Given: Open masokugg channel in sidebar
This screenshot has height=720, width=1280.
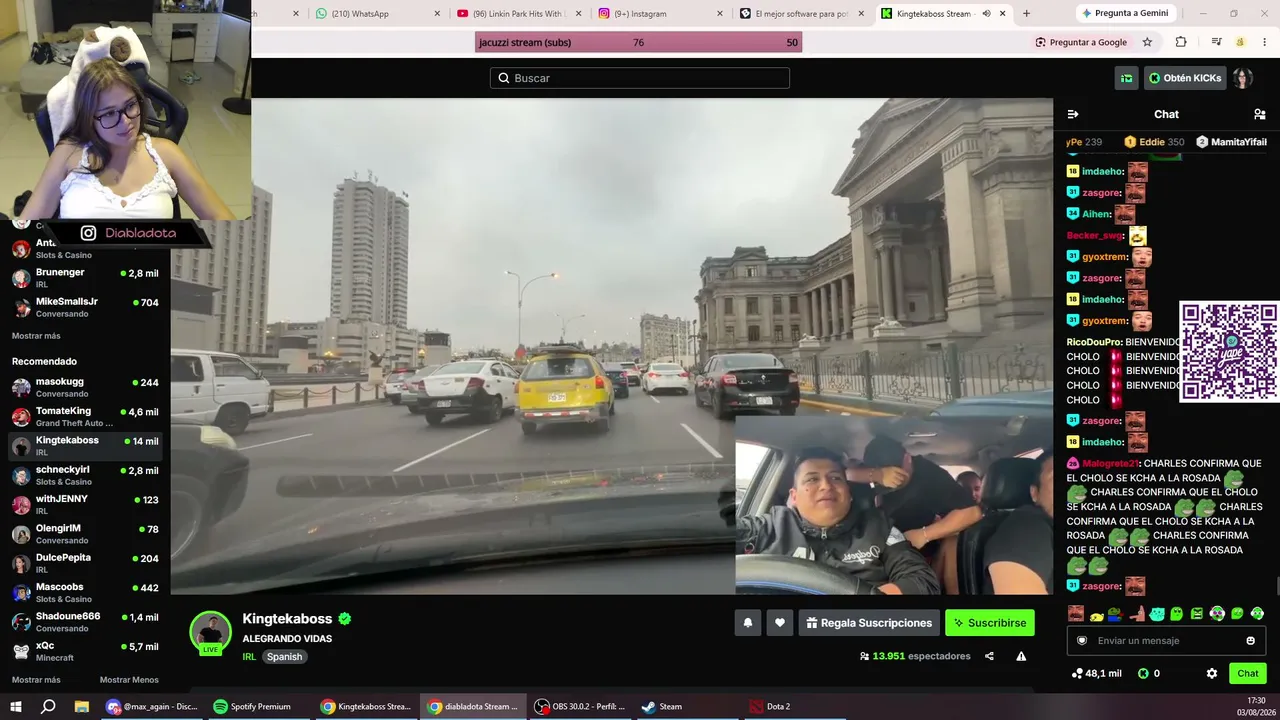Looking at the screenshot, I should 85,387.
